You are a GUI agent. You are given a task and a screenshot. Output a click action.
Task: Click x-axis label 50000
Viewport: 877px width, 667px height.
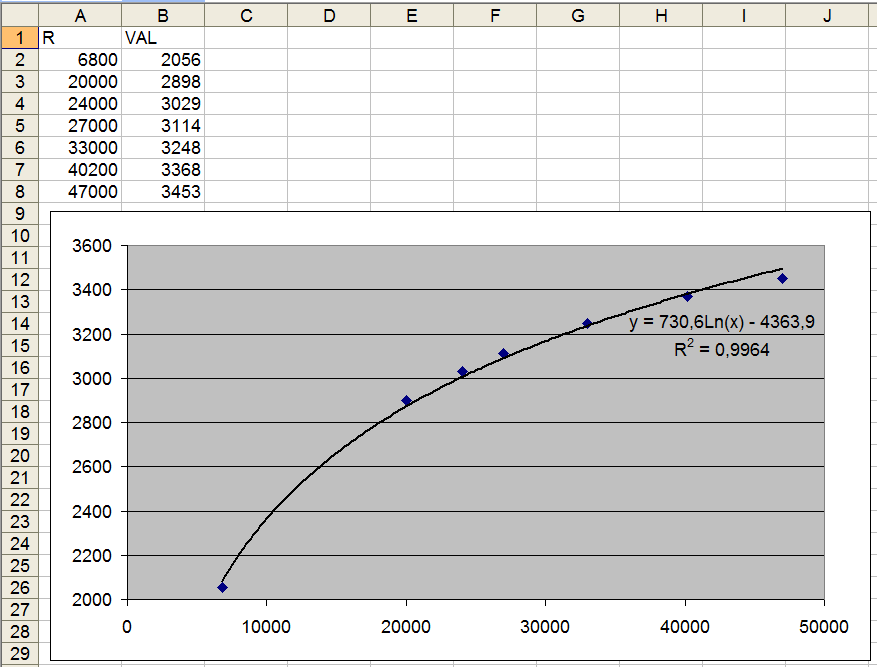tap(824, 627)
